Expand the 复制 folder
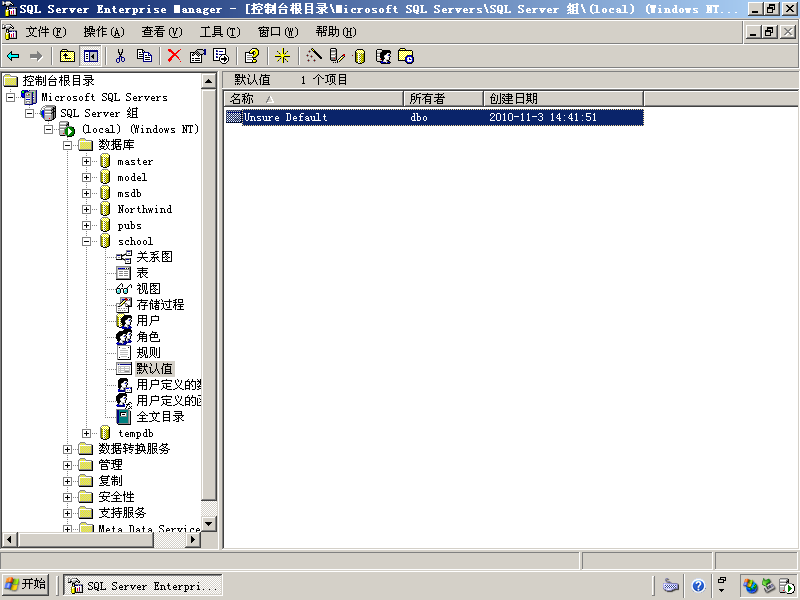The image size is (800, 600). tap(67, 481)
